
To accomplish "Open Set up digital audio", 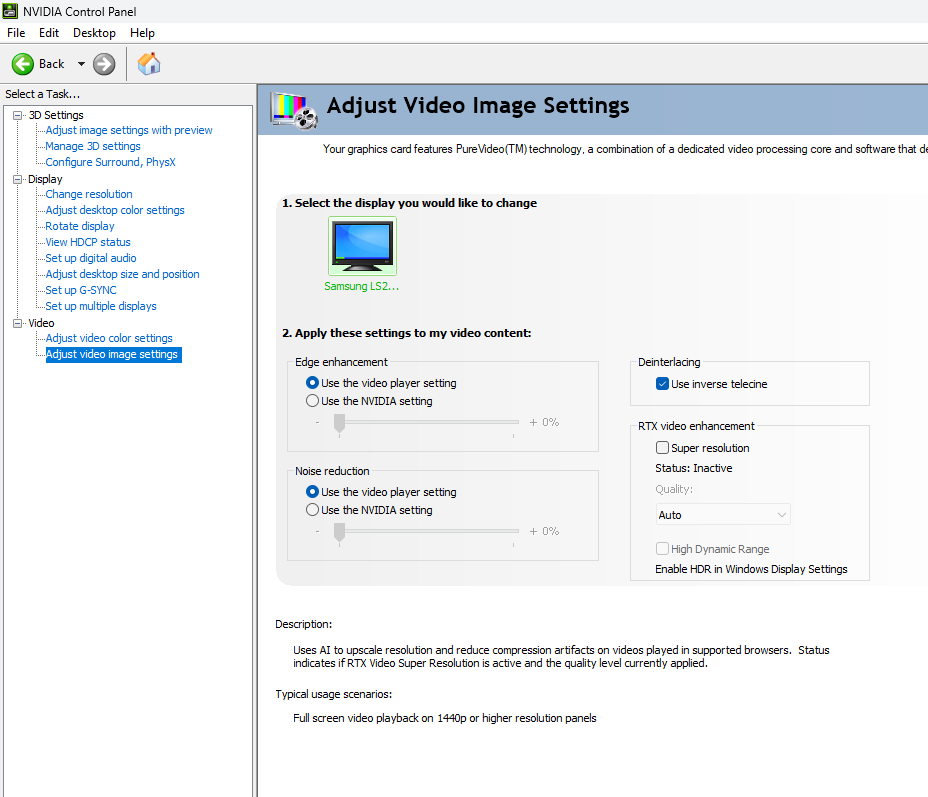I will pos(91,258).
